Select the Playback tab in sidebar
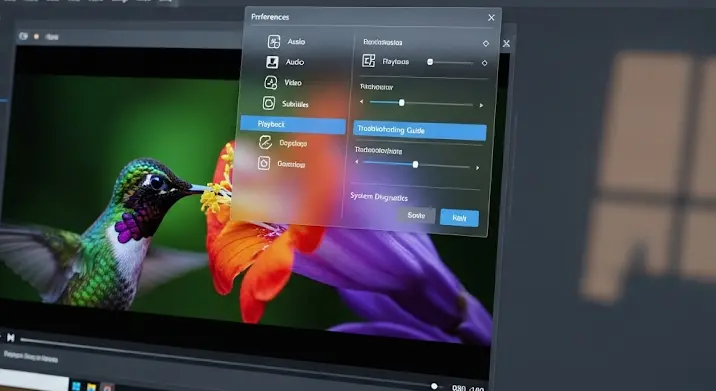716x391 pixels. (293, 125)
